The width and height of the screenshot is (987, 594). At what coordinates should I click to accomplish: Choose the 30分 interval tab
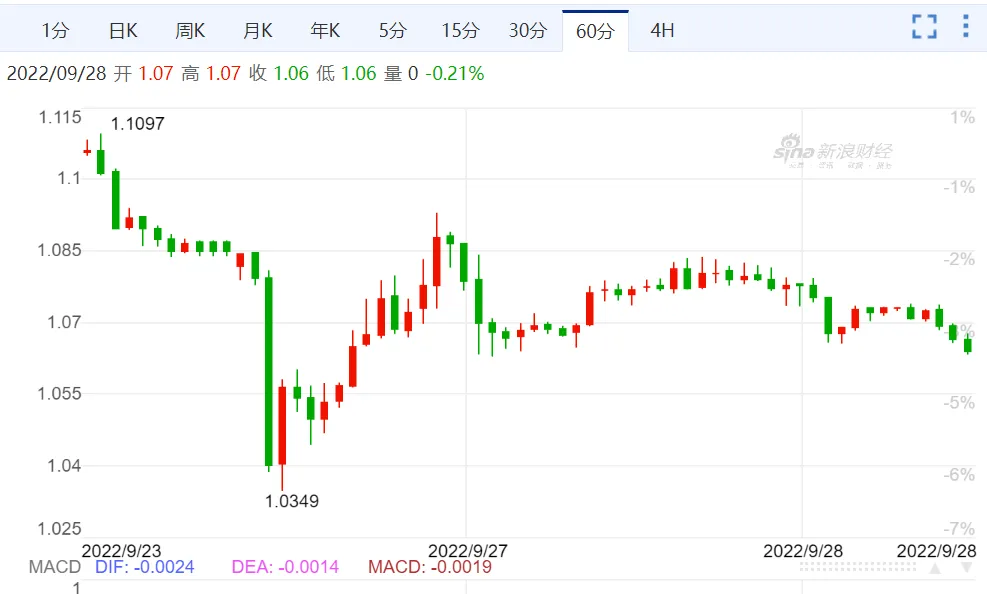[x=527, y=30]
